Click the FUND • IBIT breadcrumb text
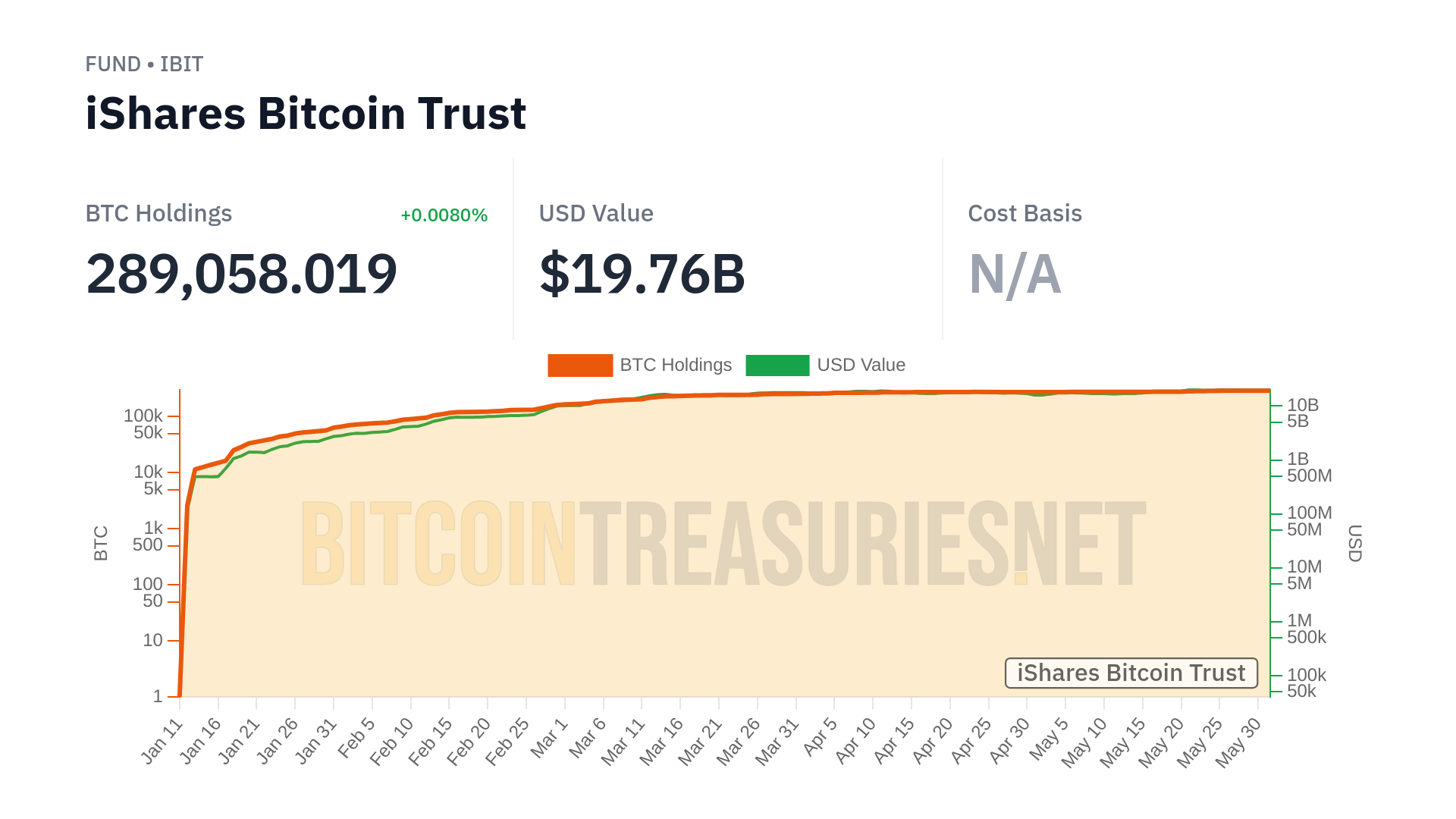Viewport: 1456px width, 819px height. click(x=144, y=64)
